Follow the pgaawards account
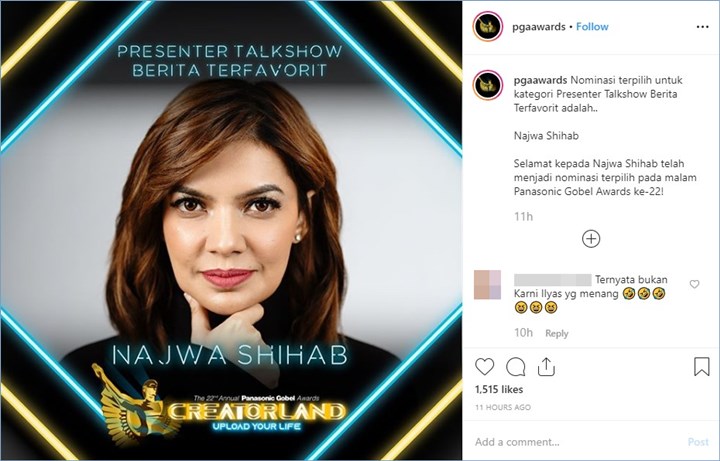The height and width of the screenshot is (461, 720). coord(592,27)
